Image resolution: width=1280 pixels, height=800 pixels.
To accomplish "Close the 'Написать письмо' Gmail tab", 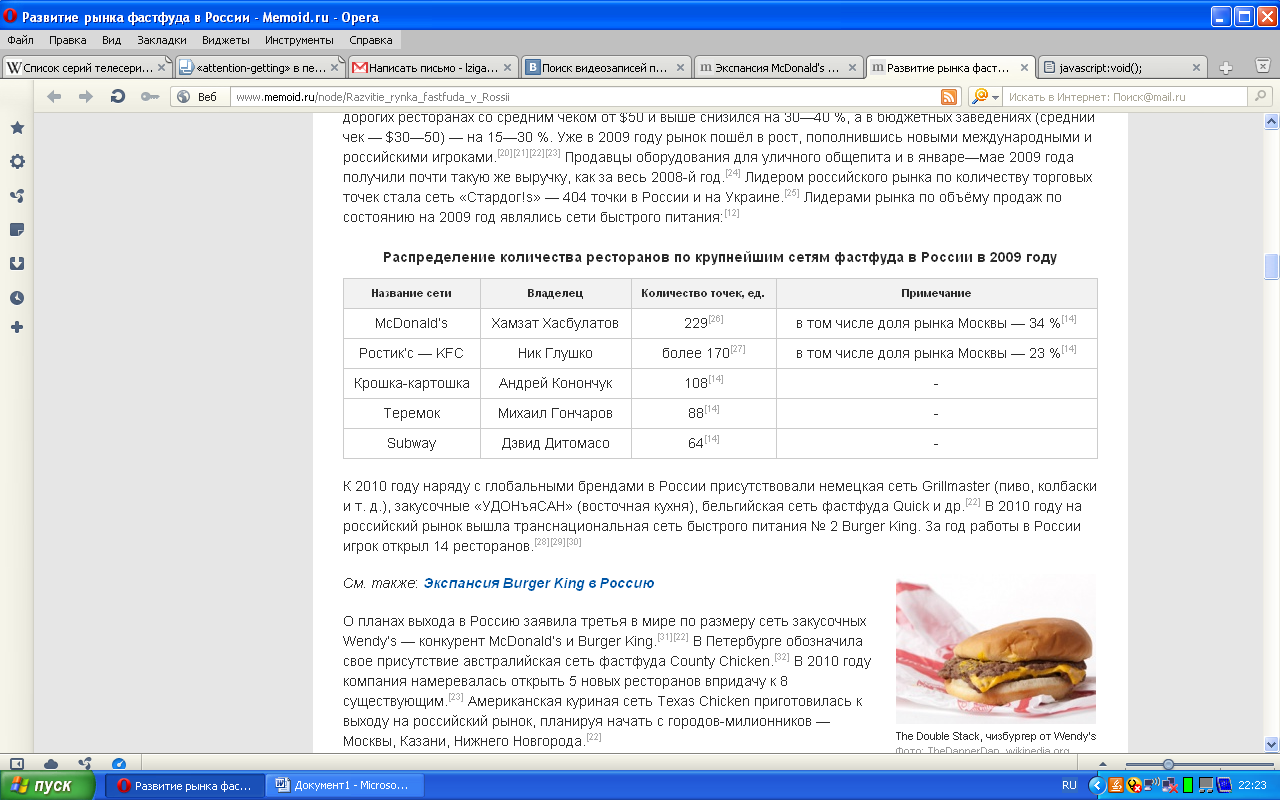I will point(507,68).
